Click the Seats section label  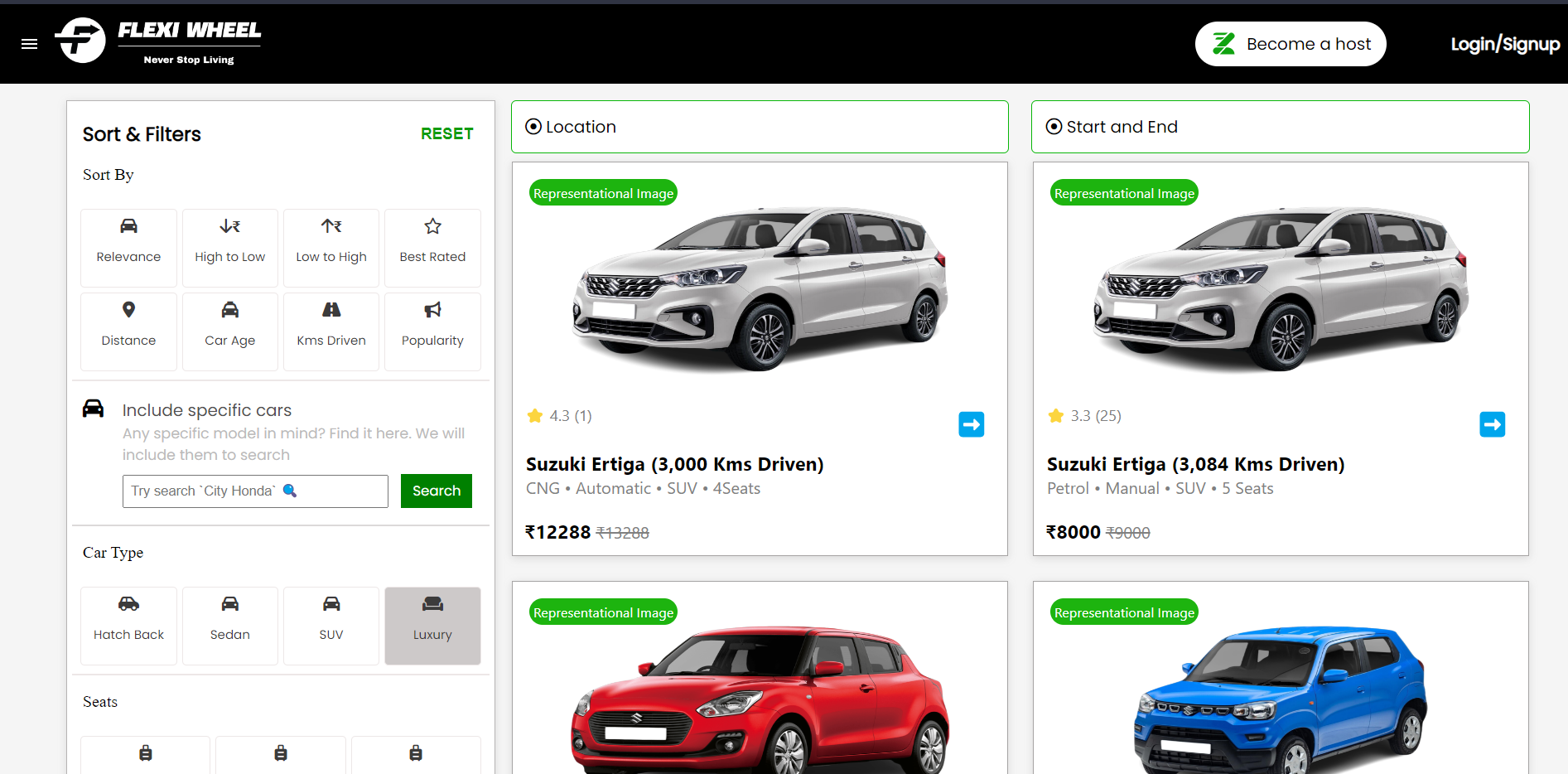(100, 702)
